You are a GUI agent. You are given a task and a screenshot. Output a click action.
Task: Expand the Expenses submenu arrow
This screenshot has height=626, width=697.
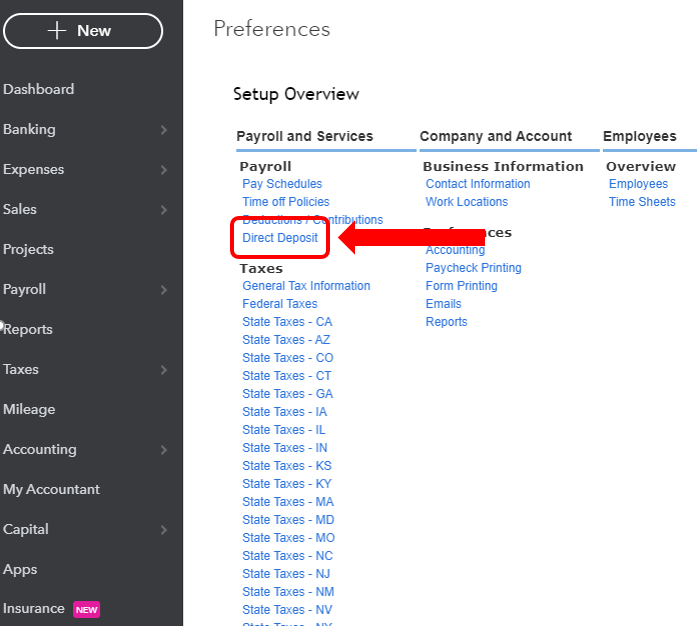(164, 170)
